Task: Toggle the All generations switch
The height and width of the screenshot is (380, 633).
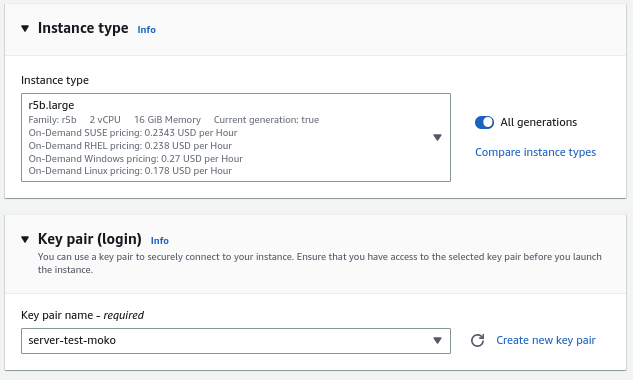Action: click(484, 122)
